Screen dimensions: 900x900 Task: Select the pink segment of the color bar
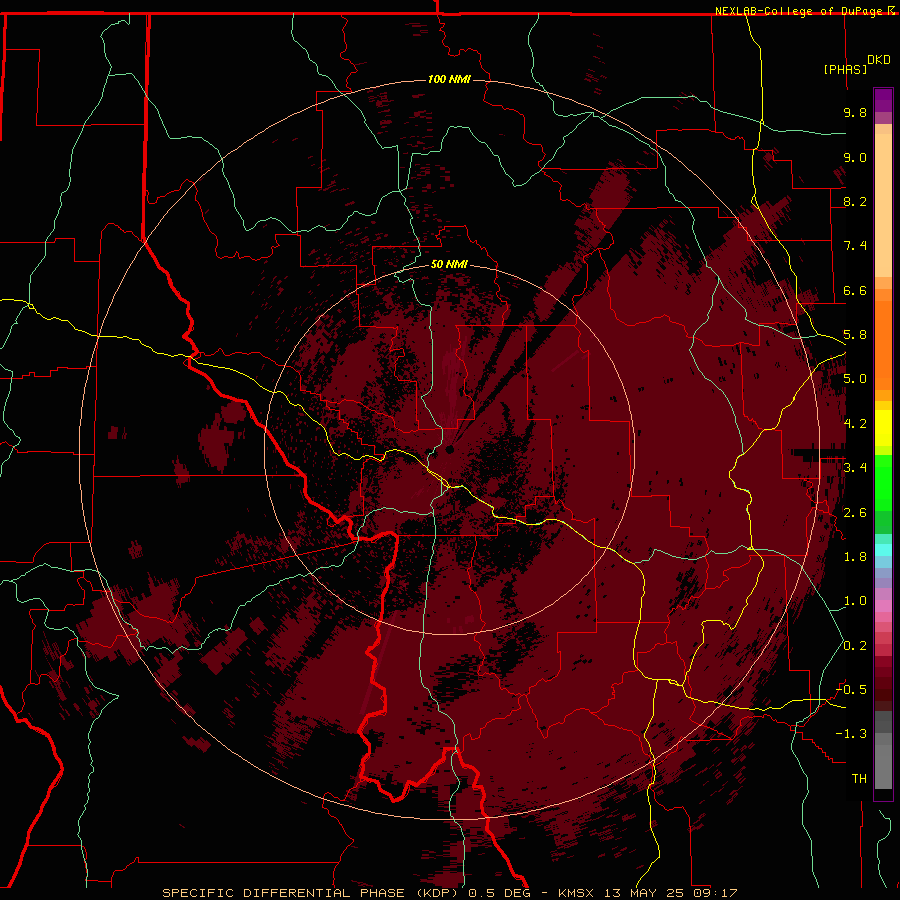883,606
